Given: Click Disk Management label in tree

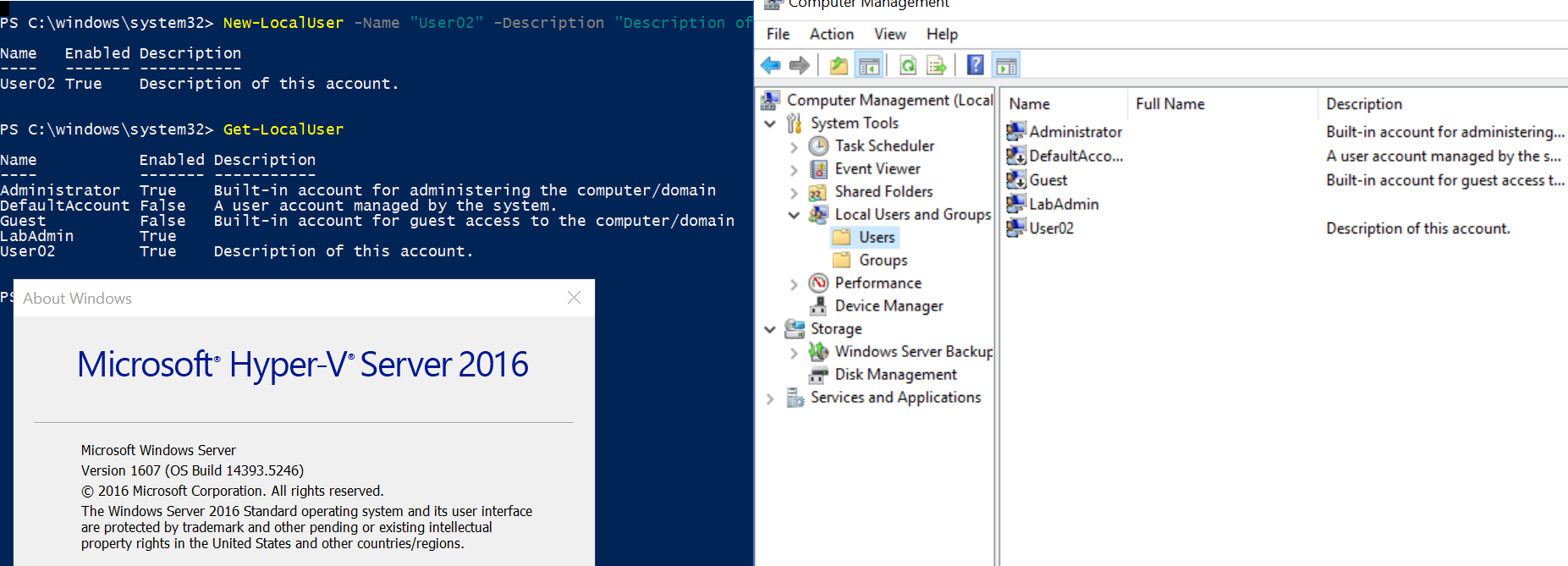Looking at the screenshot, I should coord(895,374).
